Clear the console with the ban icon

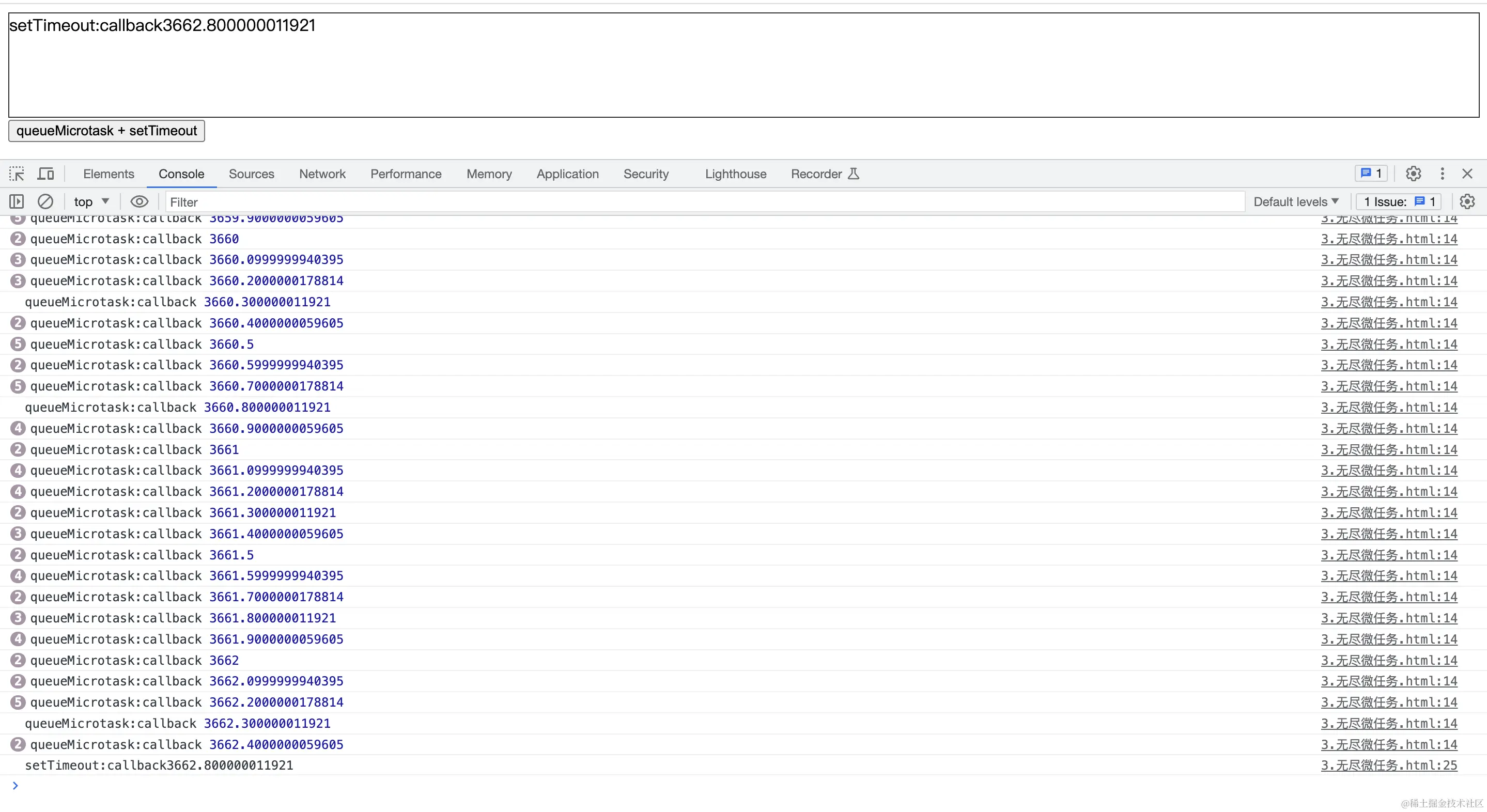tap(45, 201)
